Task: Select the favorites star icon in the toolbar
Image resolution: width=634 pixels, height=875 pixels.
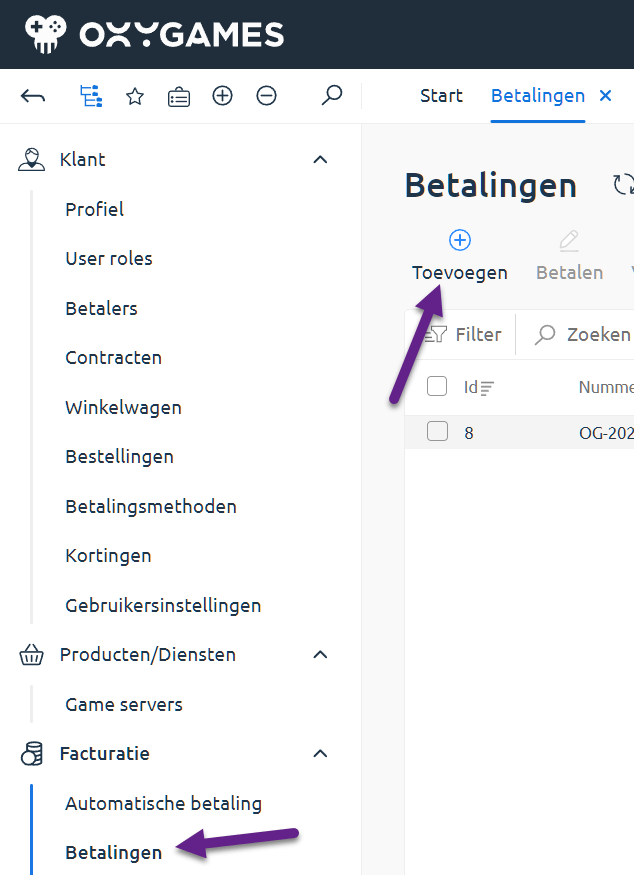Action: tap(134, 96)
